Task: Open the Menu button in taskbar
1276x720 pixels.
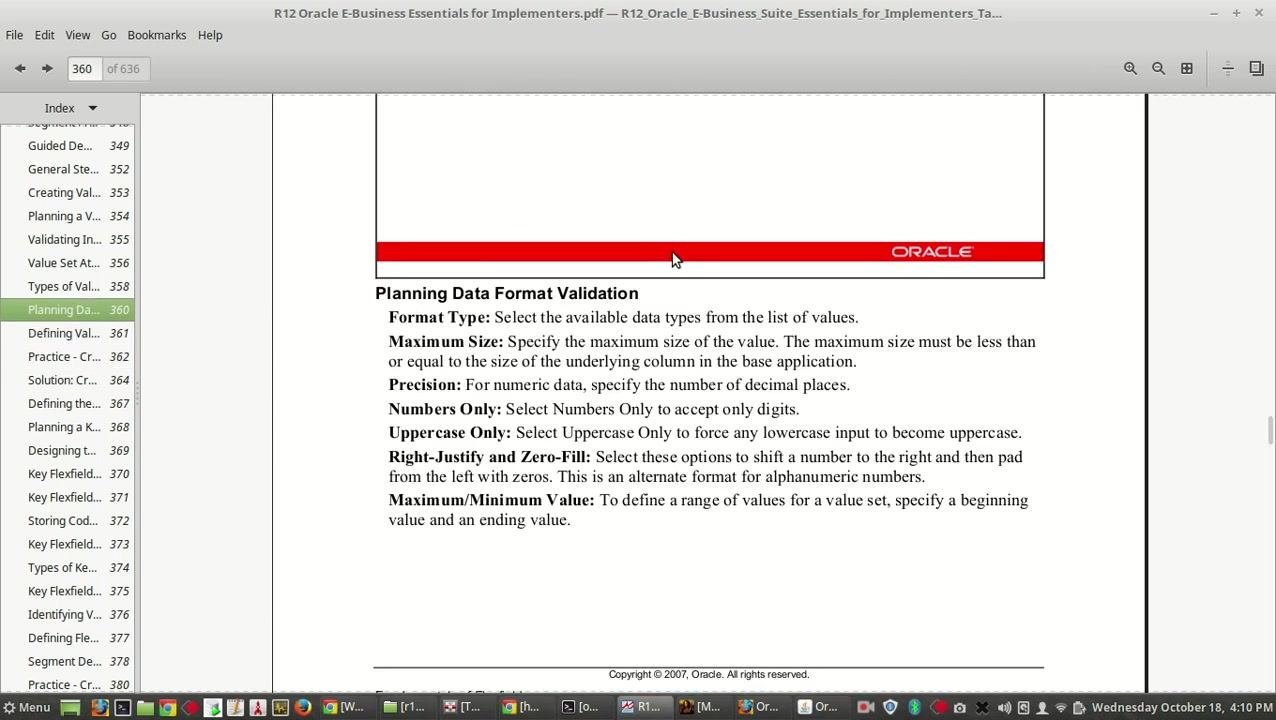Action: coord(27,707)
